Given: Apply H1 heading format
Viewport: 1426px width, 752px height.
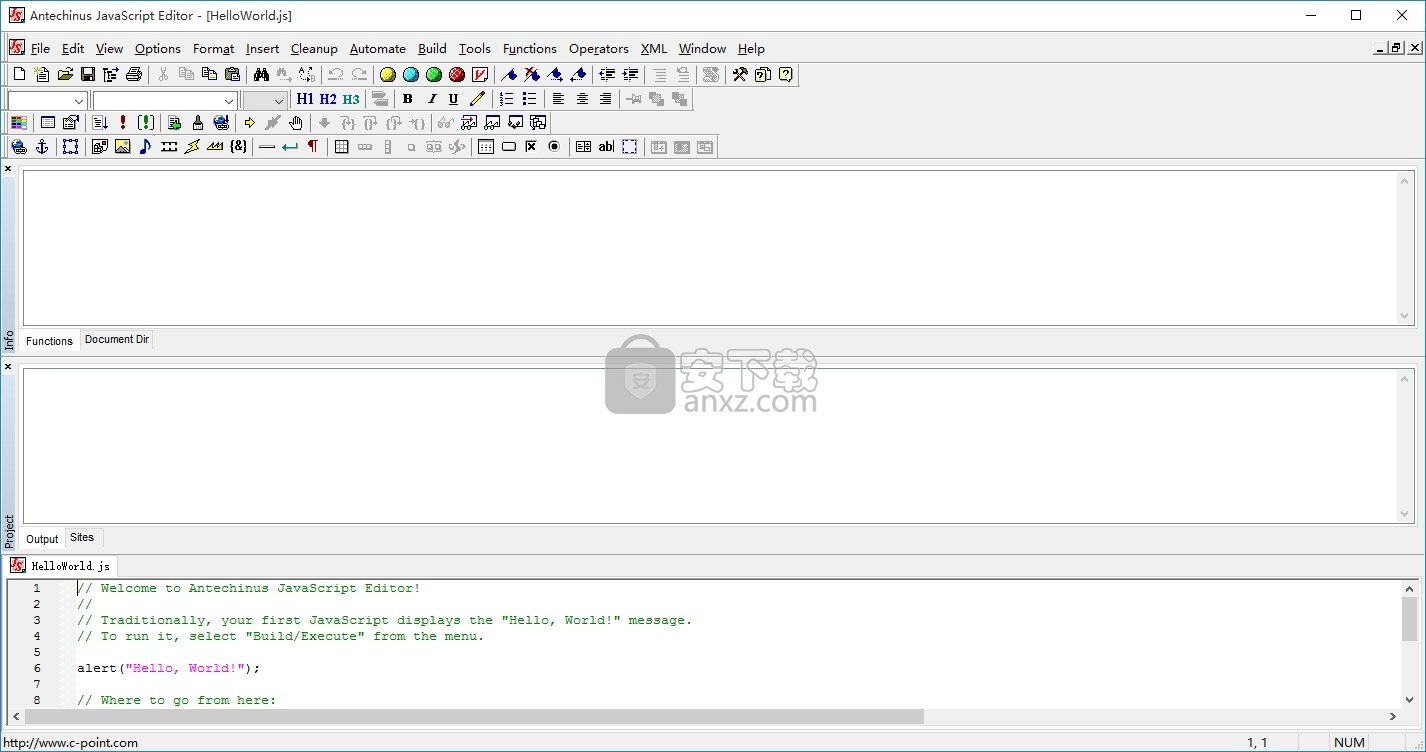Looking at the screenshot, I should tap(305, 99).
